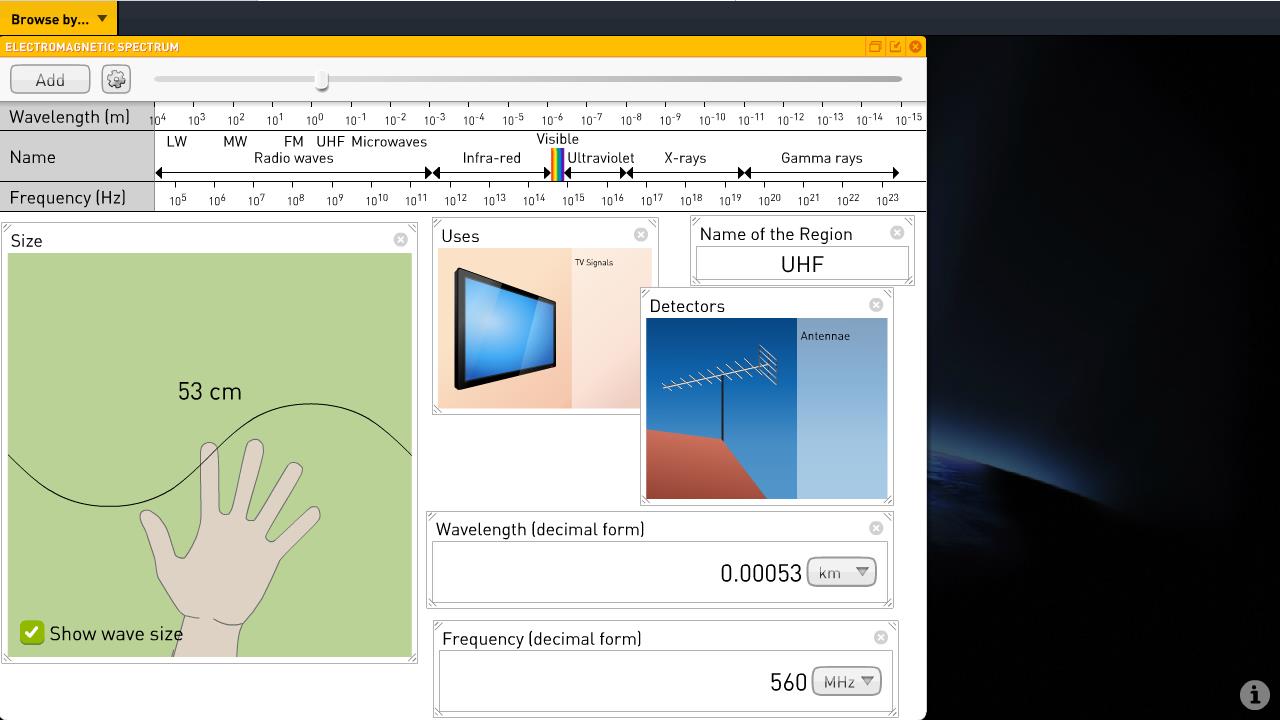Click the Gamma rays region label
Image resolution: width=1280 pixels, height=720 pixels.
(821, 158)
